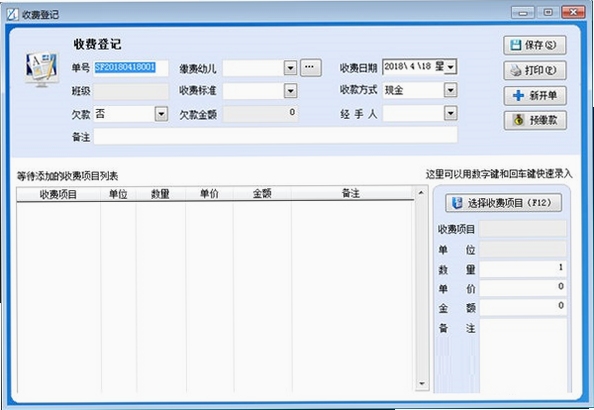This screenshot has height=410, width=594.
Task: Click the 收费项目 column header
Action: [58, 194]
